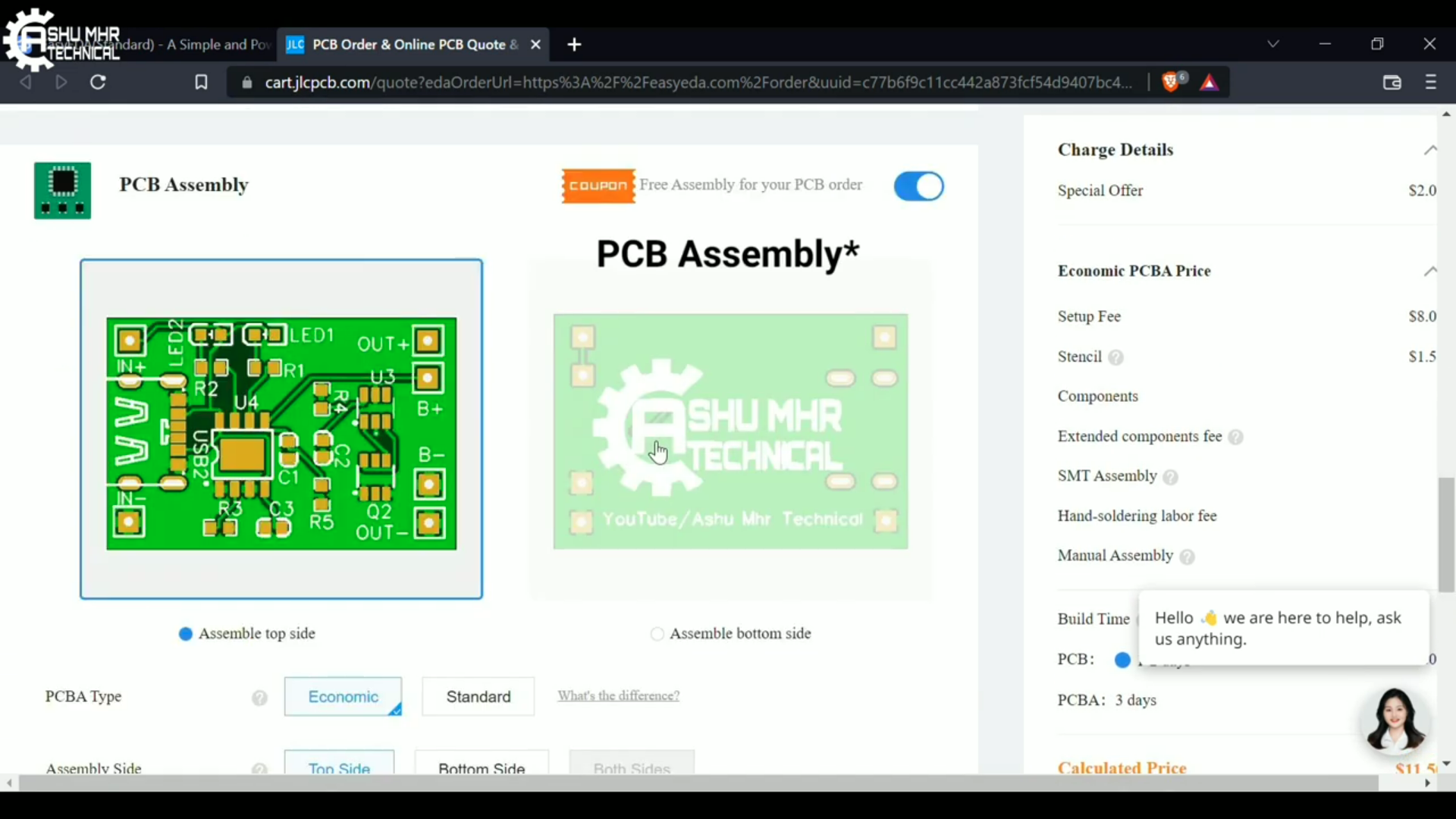
Task: Select the Standard PCBA type tab
Action: click(x=478, y=696)
